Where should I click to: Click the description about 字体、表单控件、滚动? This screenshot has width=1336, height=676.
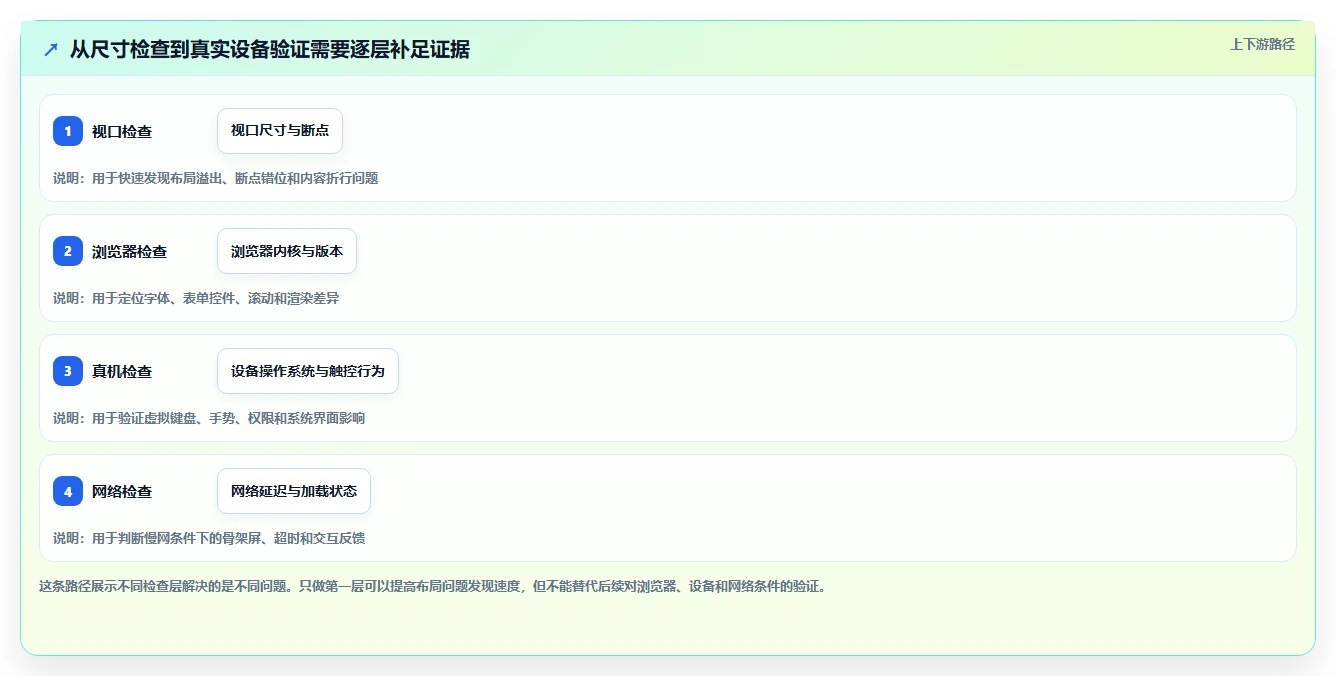(x=196, y=298)
